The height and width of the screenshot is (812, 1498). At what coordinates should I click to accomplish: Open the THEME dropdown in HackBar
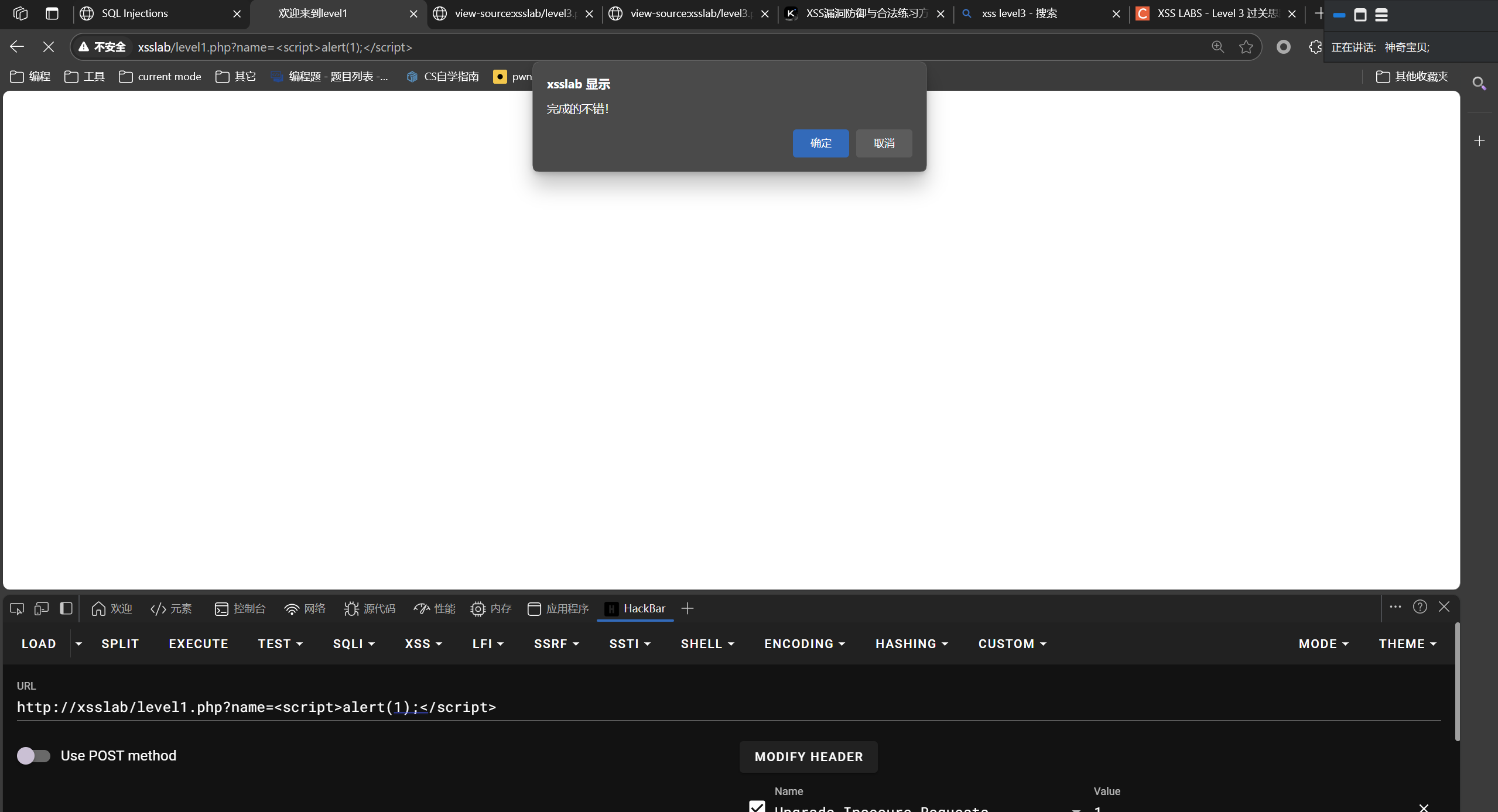pos(1407,644)
